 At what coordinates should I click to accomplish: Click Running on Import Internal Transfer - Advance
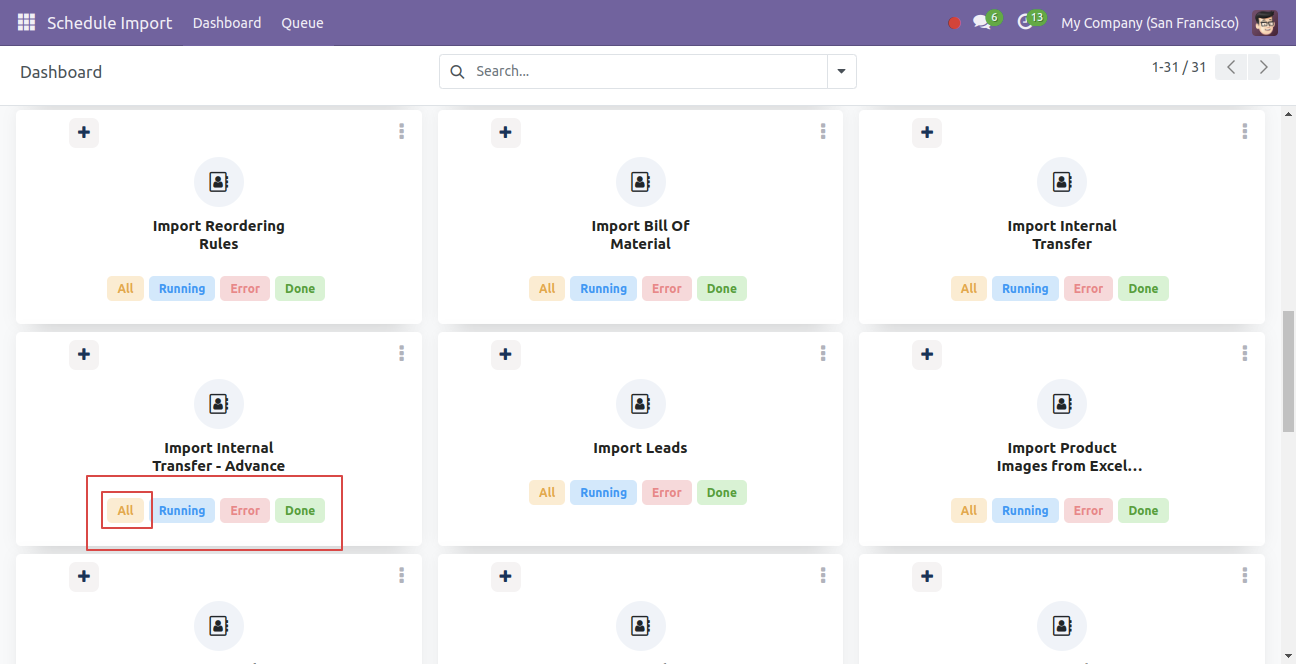pyautogui.click(x=182, y=511)
